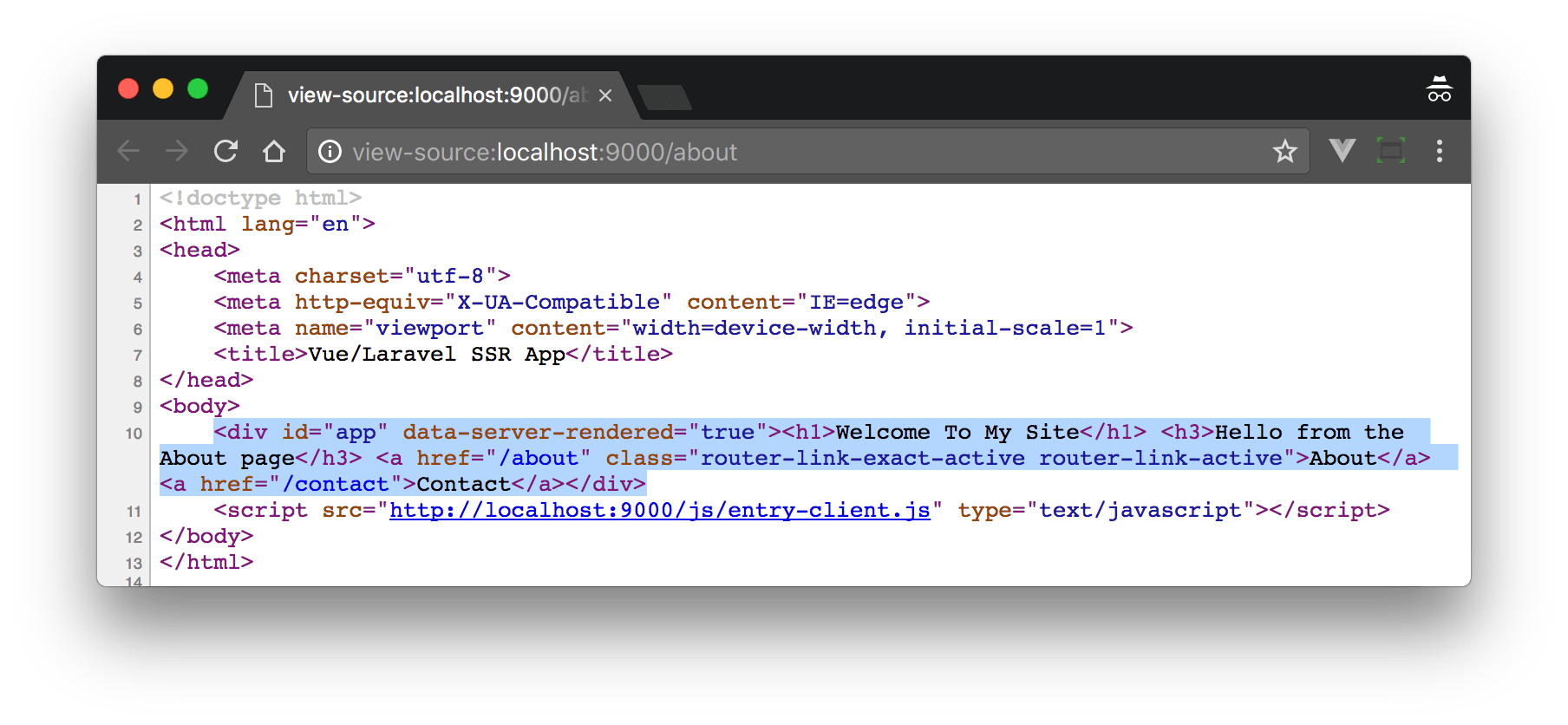The height and width of the screenshot is (725, 1568).
Task: Click the 'Vue/Laravel SSR App' title text
Action: click(436, 354)
